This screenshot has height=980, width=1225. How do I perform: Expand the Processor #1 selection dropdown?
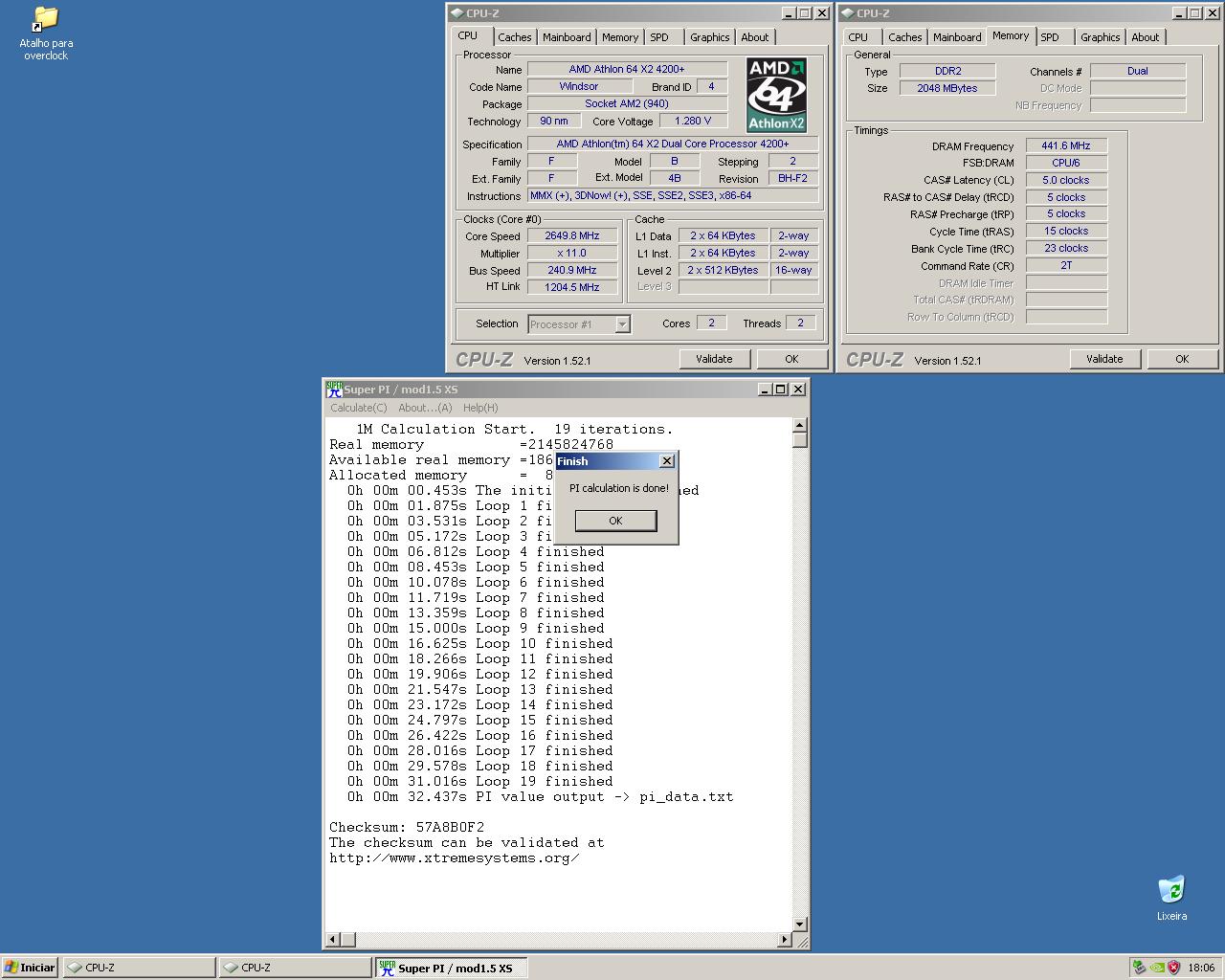click(622, 324)
